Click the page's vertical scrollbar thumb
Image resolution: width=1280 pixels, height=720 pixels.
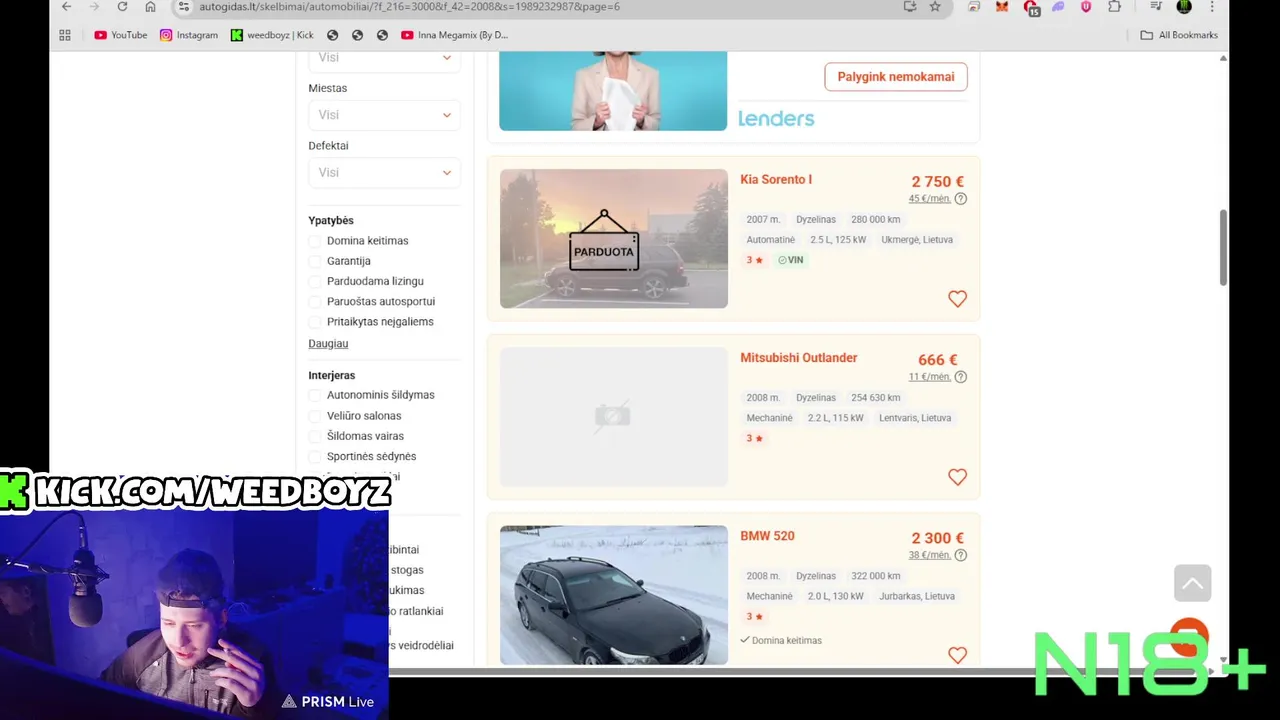(1222, 247)
